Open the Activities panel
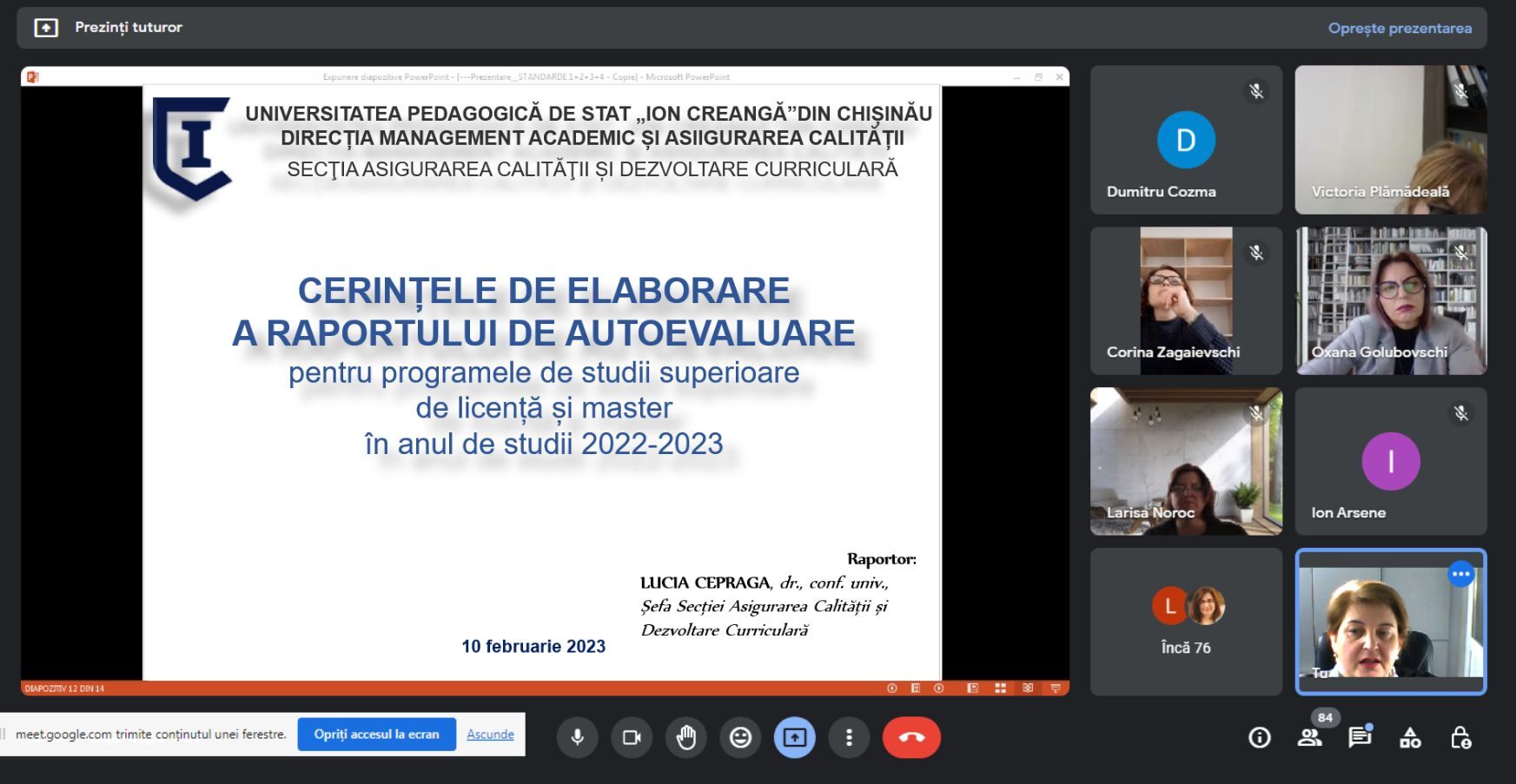 click(1410, 738)
